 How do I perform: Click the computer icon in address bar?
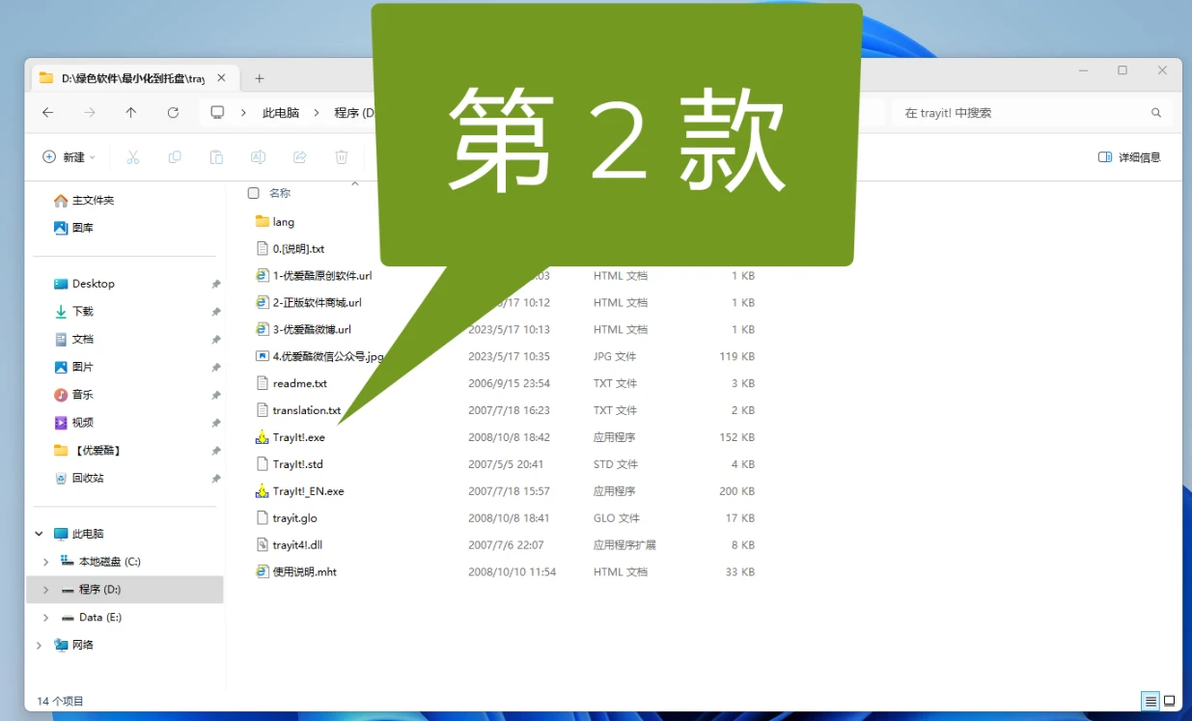click(217, 113)
